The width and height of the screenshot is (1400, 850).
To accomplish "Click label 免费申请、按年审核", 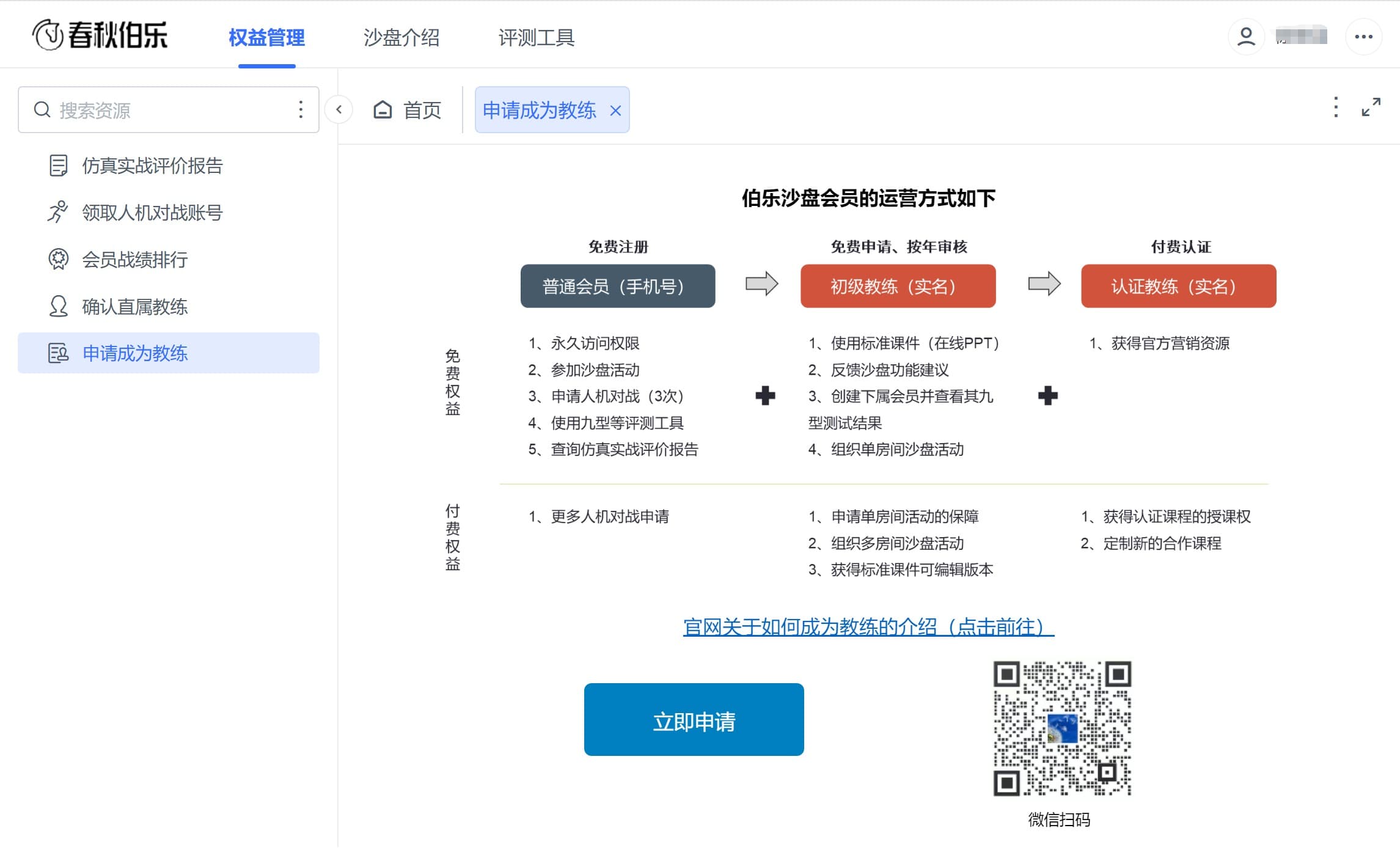I will (x=898, y=247).
